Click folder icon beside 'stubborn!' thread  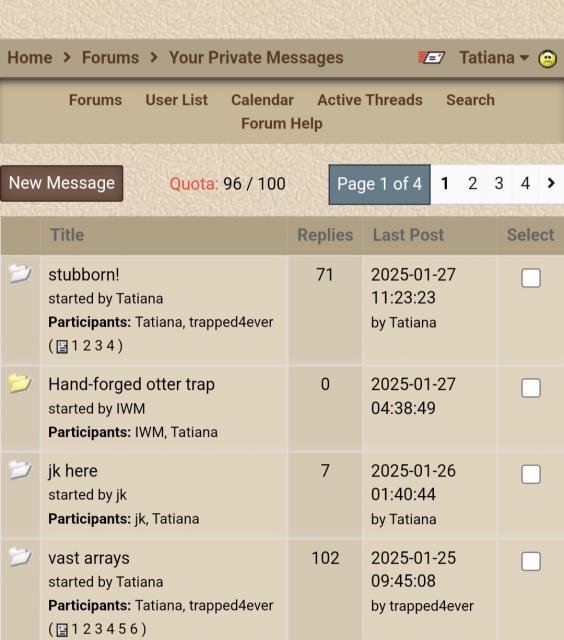20,273
